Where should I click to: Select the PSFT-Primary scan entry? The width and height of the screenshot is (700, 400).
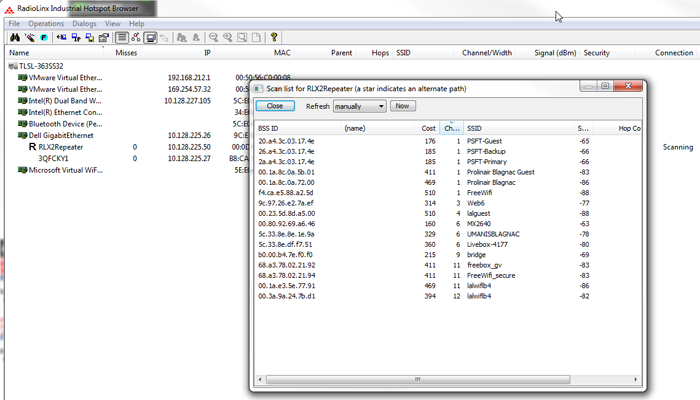pos(448,162)
